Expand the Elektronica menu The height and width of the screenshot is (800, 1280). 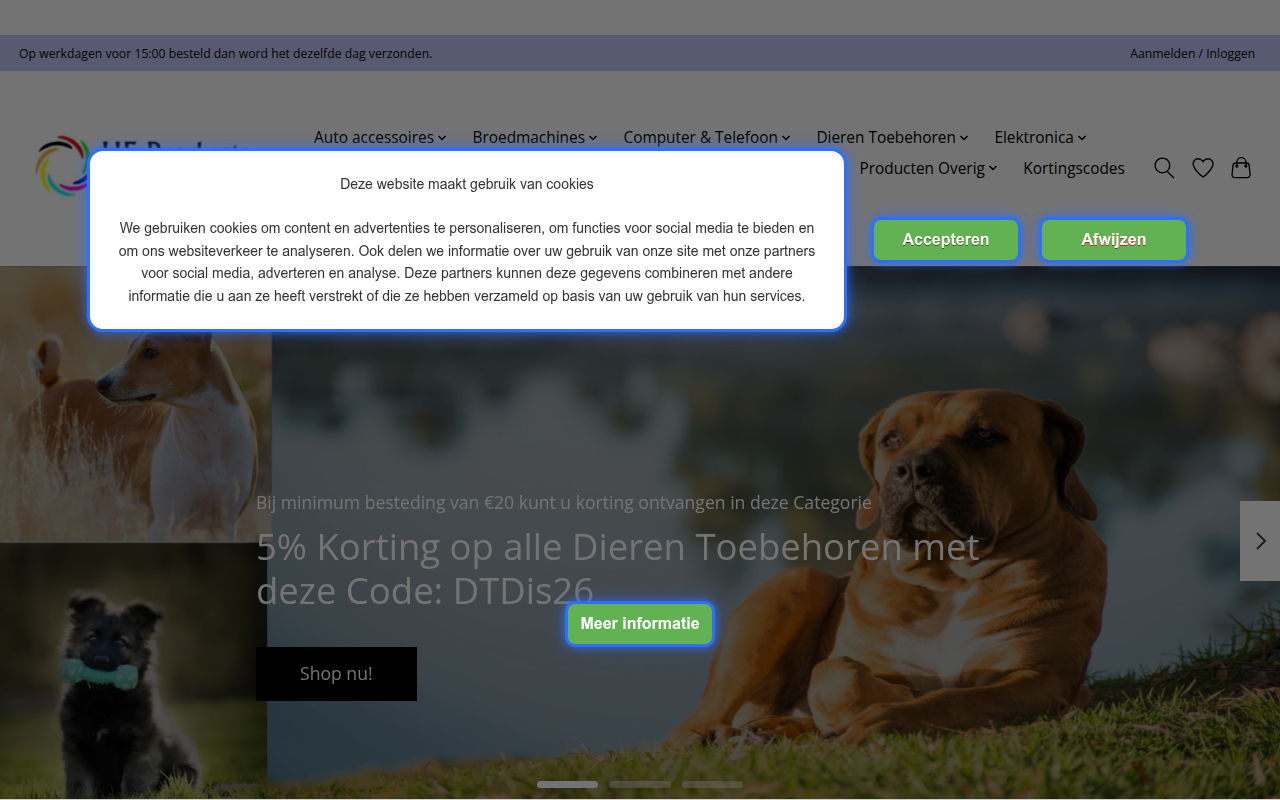(x=1040, y=137)
